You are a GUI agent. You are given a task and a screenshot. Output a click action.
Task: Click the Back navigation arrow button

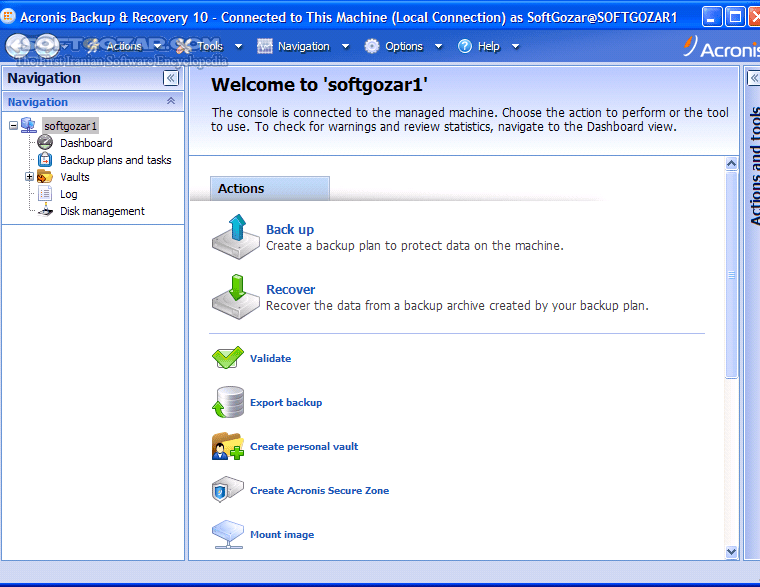point(18,47)
